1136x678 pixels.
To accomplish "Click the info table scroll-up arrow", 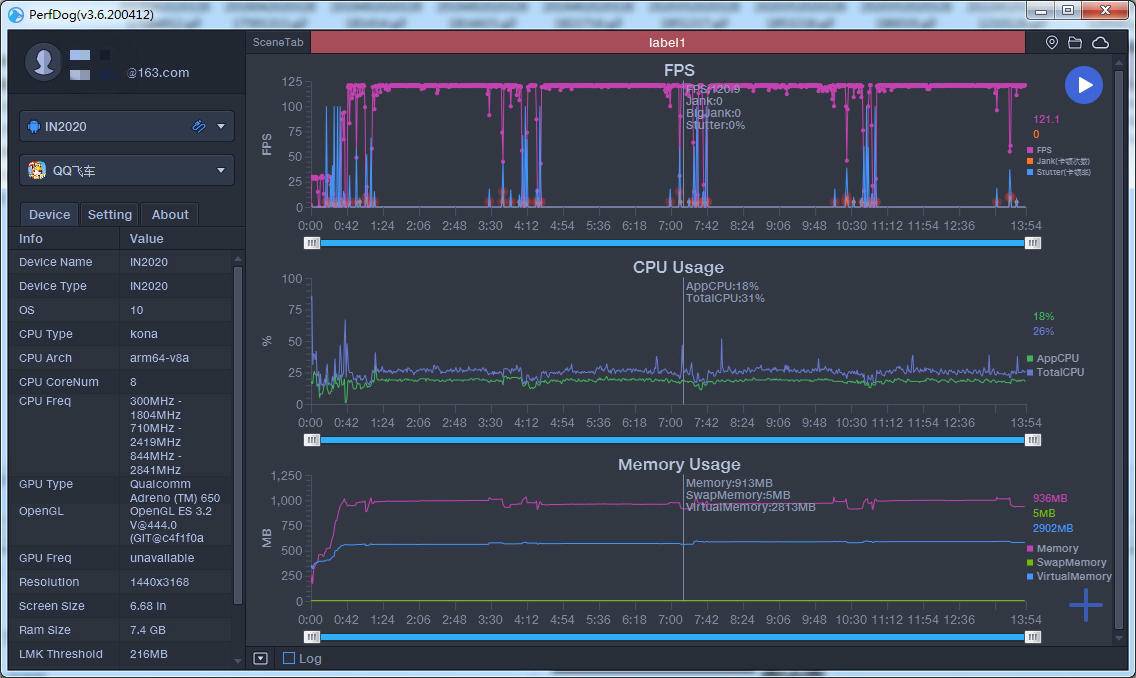I will (x=238, y=259).
